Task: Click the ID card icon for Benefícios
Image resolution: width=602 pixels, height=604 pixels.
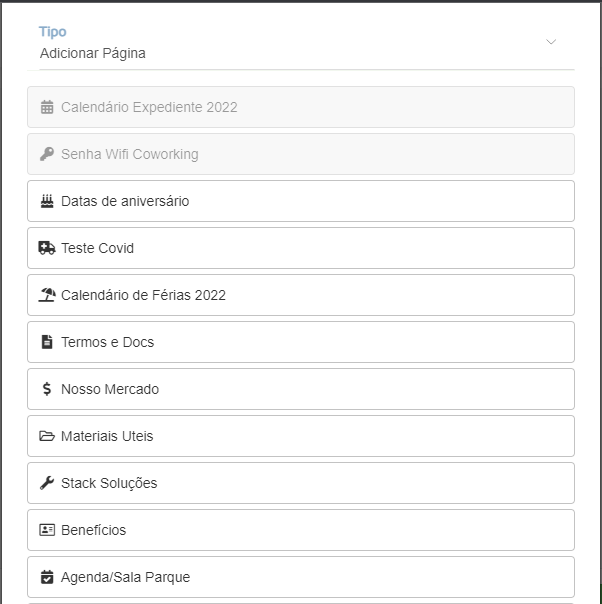Action: [47, 530]
